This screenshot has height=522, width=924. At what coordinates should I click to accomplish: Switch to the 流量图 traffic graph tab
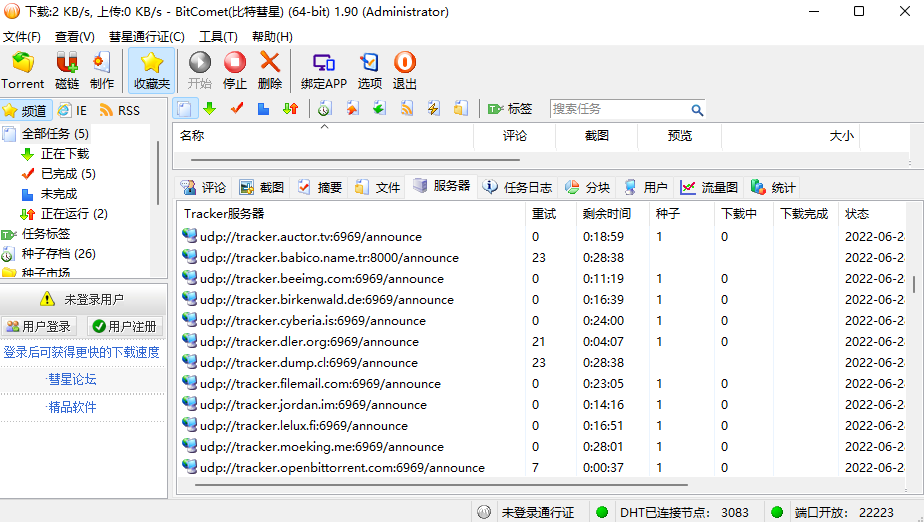710,187
